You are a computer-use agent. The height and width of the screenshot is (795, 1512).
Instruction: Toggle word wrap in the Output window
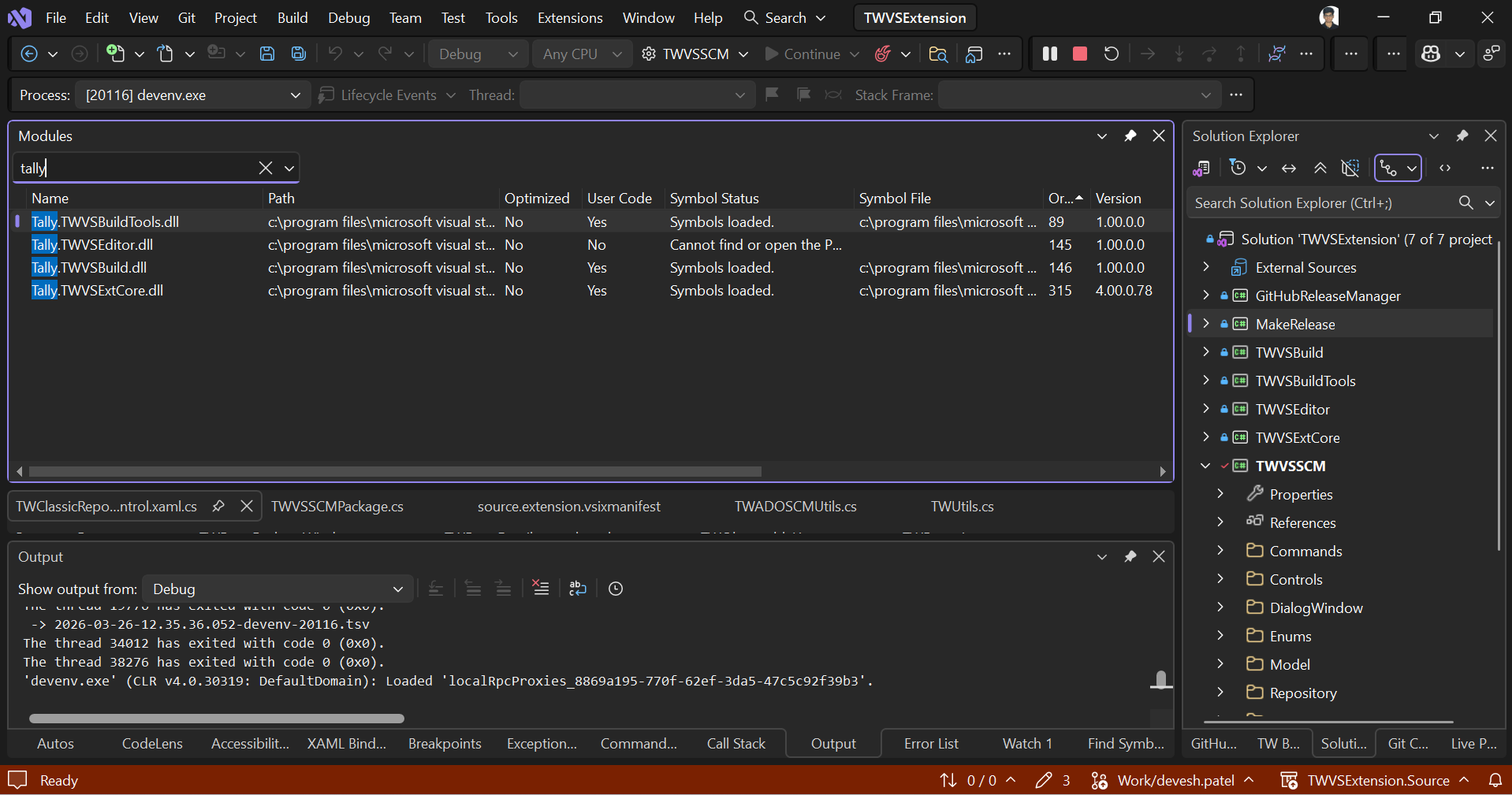[x=577, y=589]
